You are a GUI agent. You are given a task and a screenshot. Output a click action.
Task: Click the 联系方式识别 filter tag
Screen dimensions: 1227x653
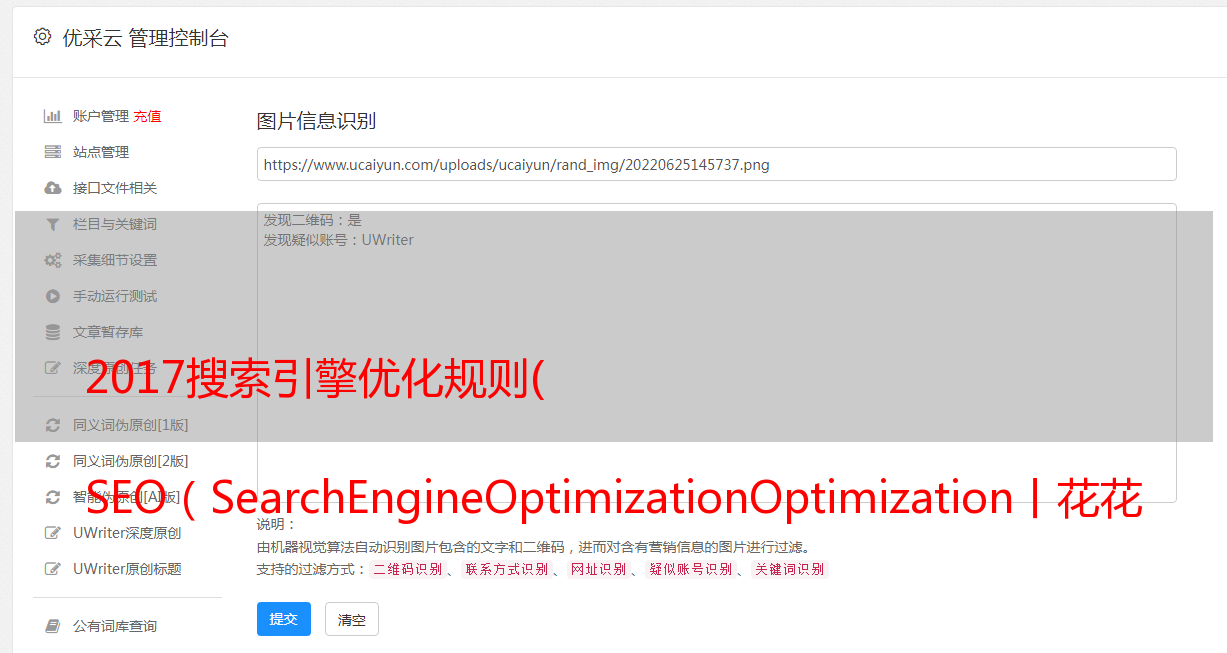(507, 569)
